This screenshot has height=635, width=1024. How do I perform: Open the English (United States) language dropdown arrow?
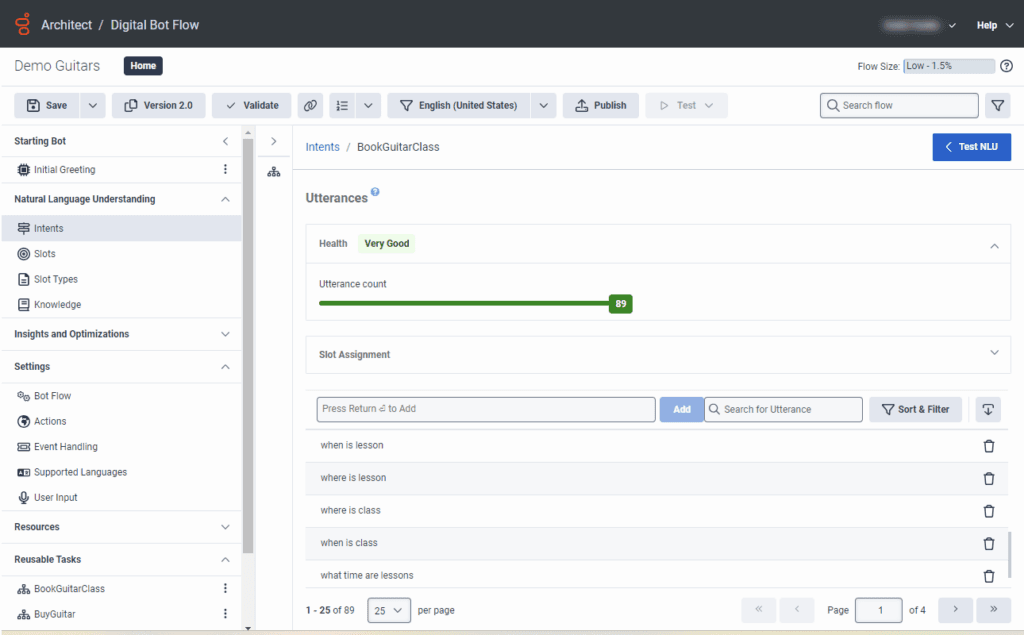click(x=543, y=105)
